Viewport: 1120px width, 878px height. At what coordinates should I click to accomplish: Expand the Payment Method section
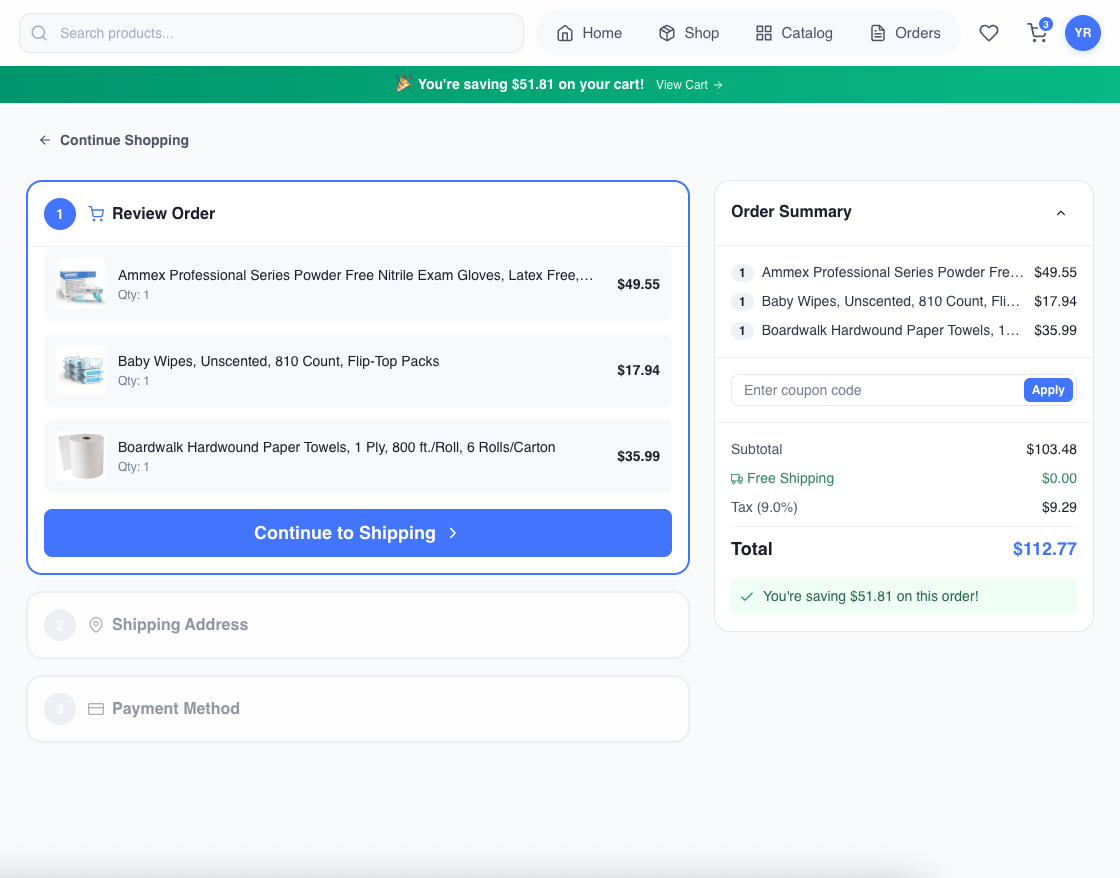pos(357,708)
